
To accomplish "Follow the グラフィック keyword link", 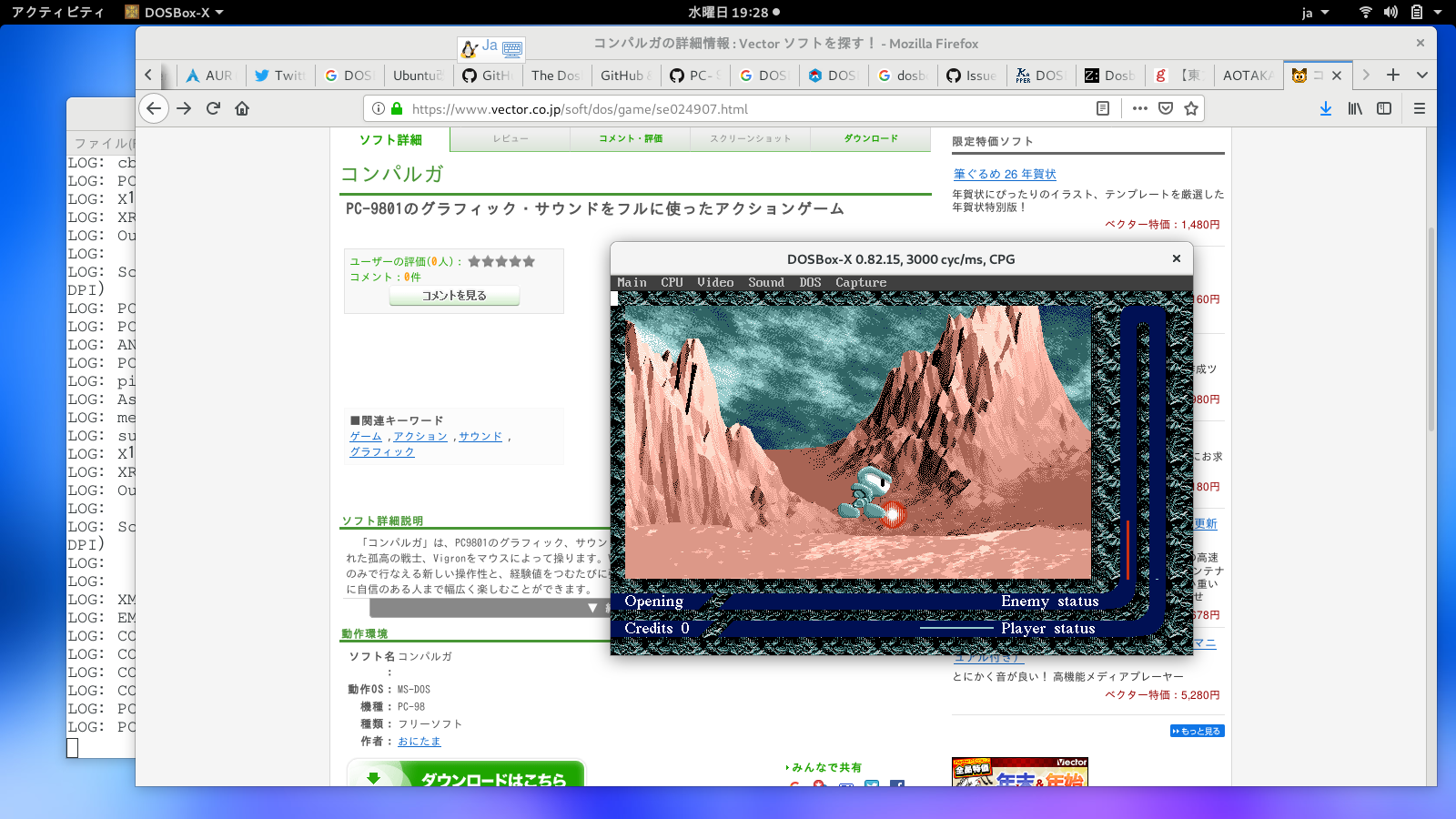I will point(382,452).
